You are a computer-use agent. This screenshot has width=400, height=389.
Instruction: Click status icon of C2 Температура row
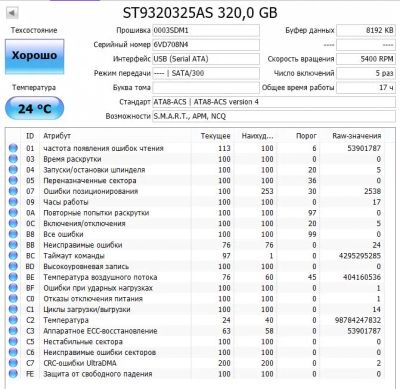click(13, 320)
